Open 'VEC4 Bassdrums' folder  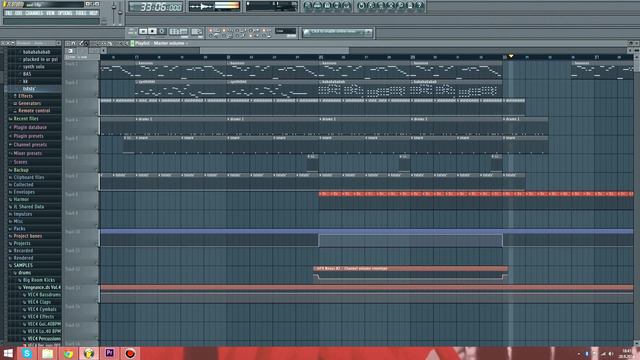point(43,295)
